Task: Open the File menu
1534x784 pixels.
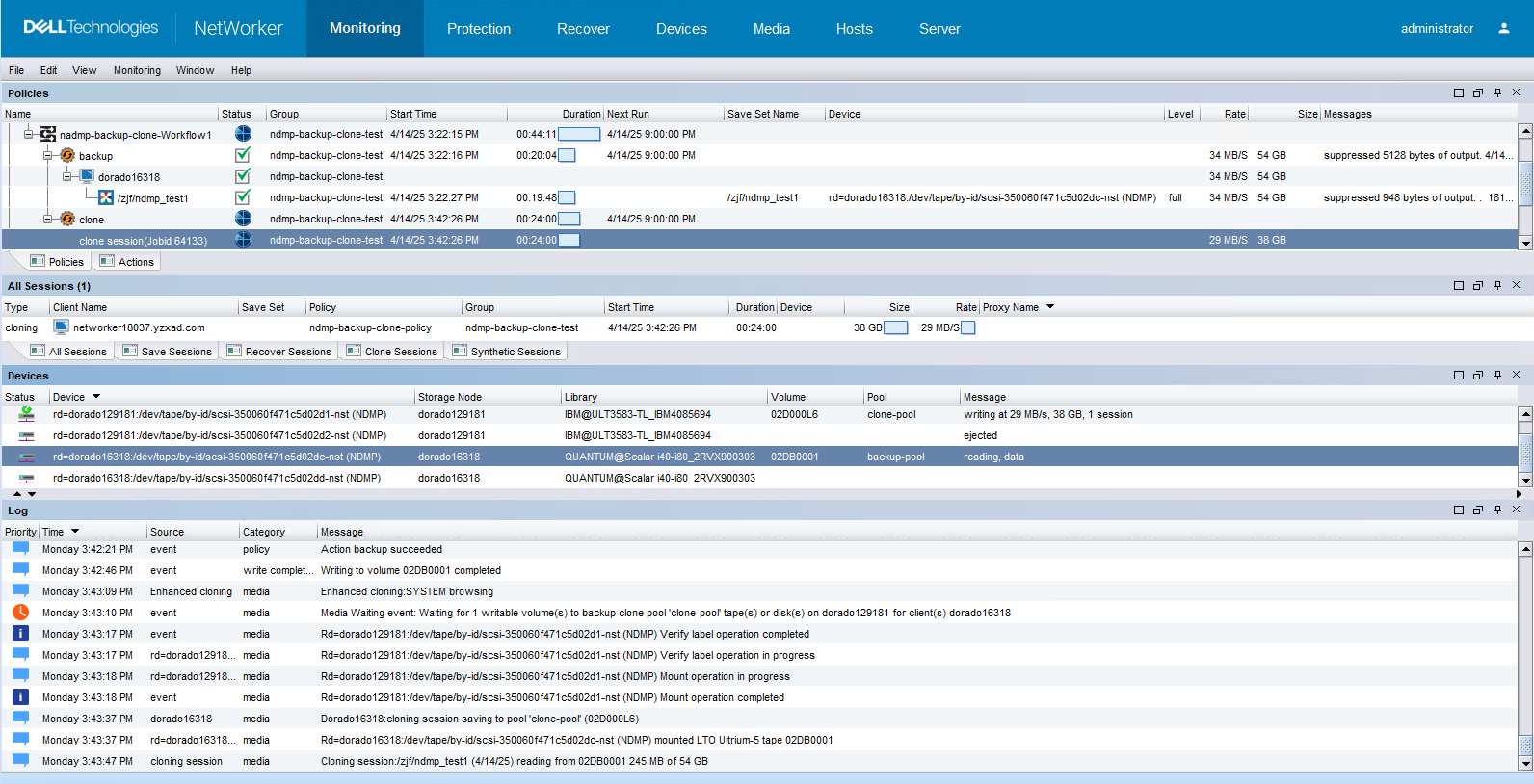Action: click(16, 70)
